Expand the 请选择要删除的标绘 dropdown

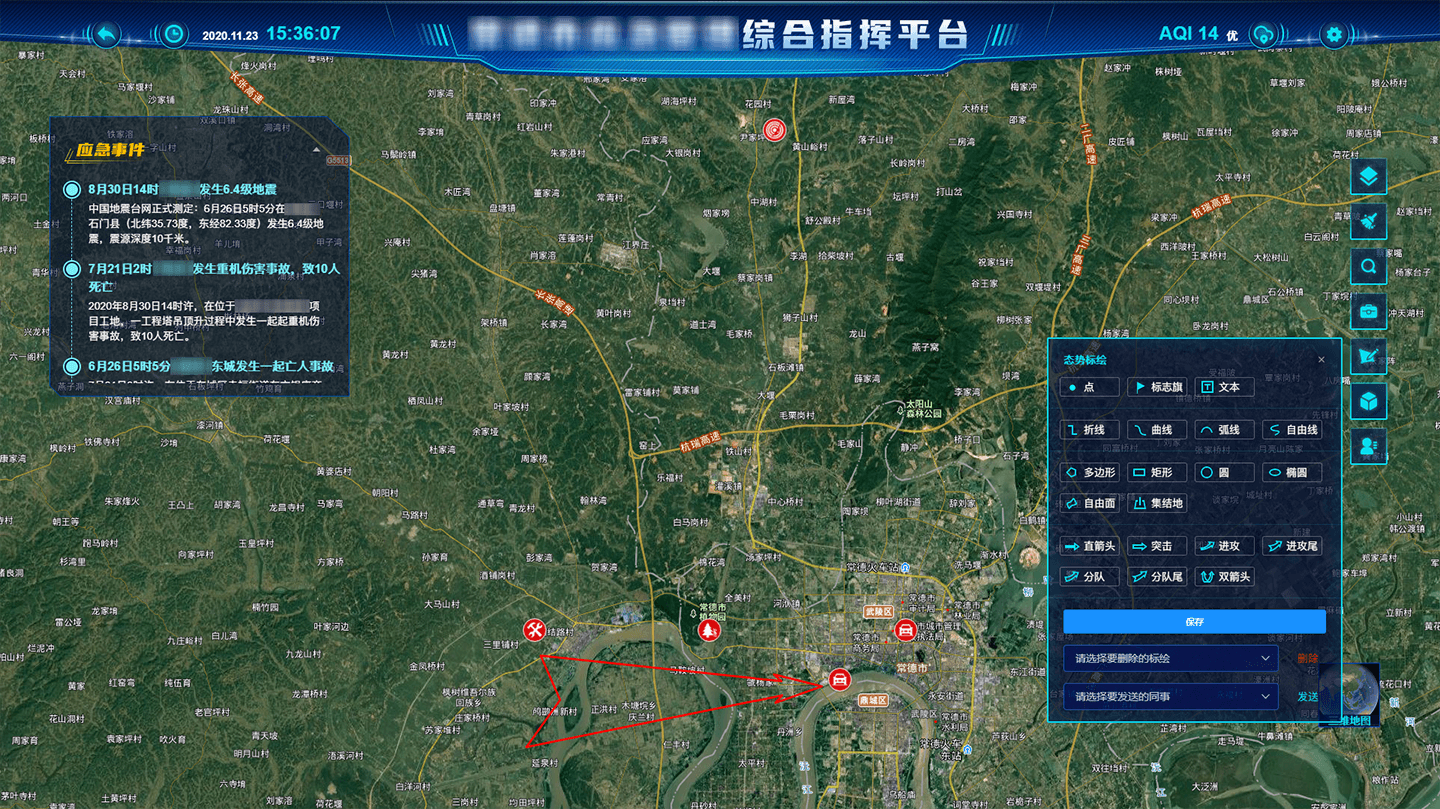coord(1170,658)
